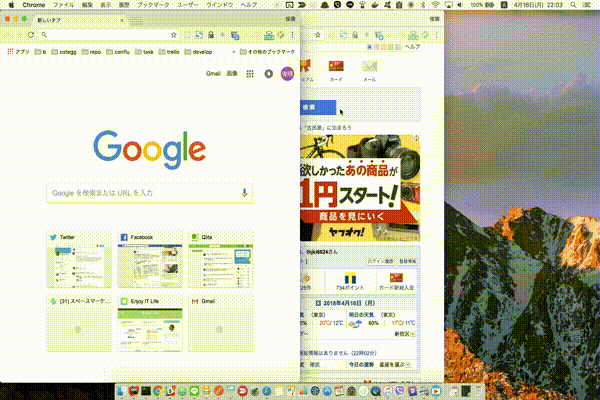The image size is (600, 400).
Task: Open the Yahoo Card (カード) icon
Action: pos(336,69)
